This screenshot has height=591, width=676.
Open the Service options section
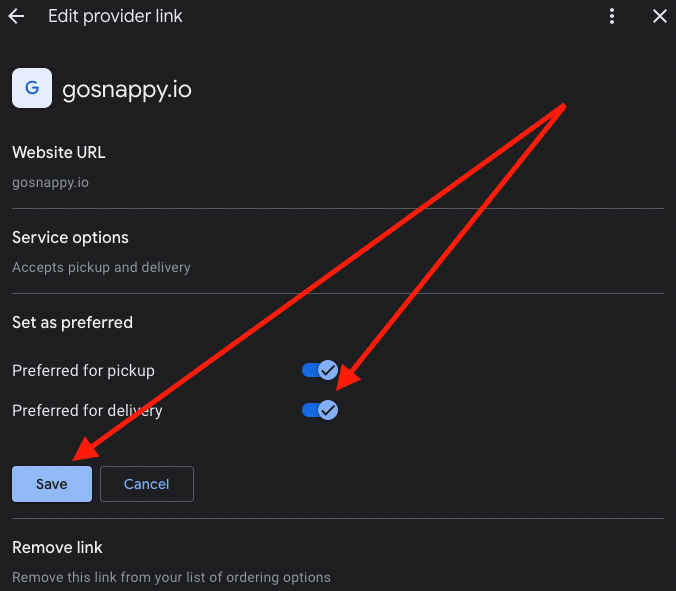[70, 238]
